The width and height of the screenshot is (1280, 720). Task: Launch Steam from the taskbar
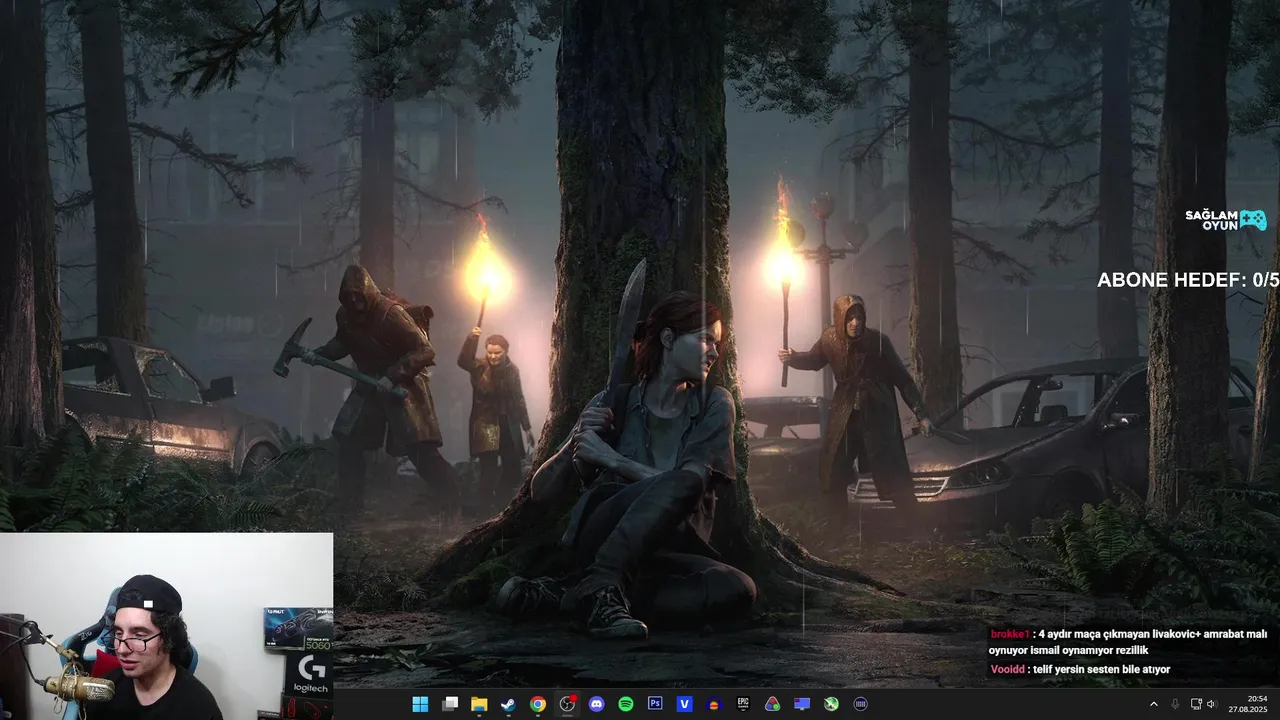(x=508, y=704)
